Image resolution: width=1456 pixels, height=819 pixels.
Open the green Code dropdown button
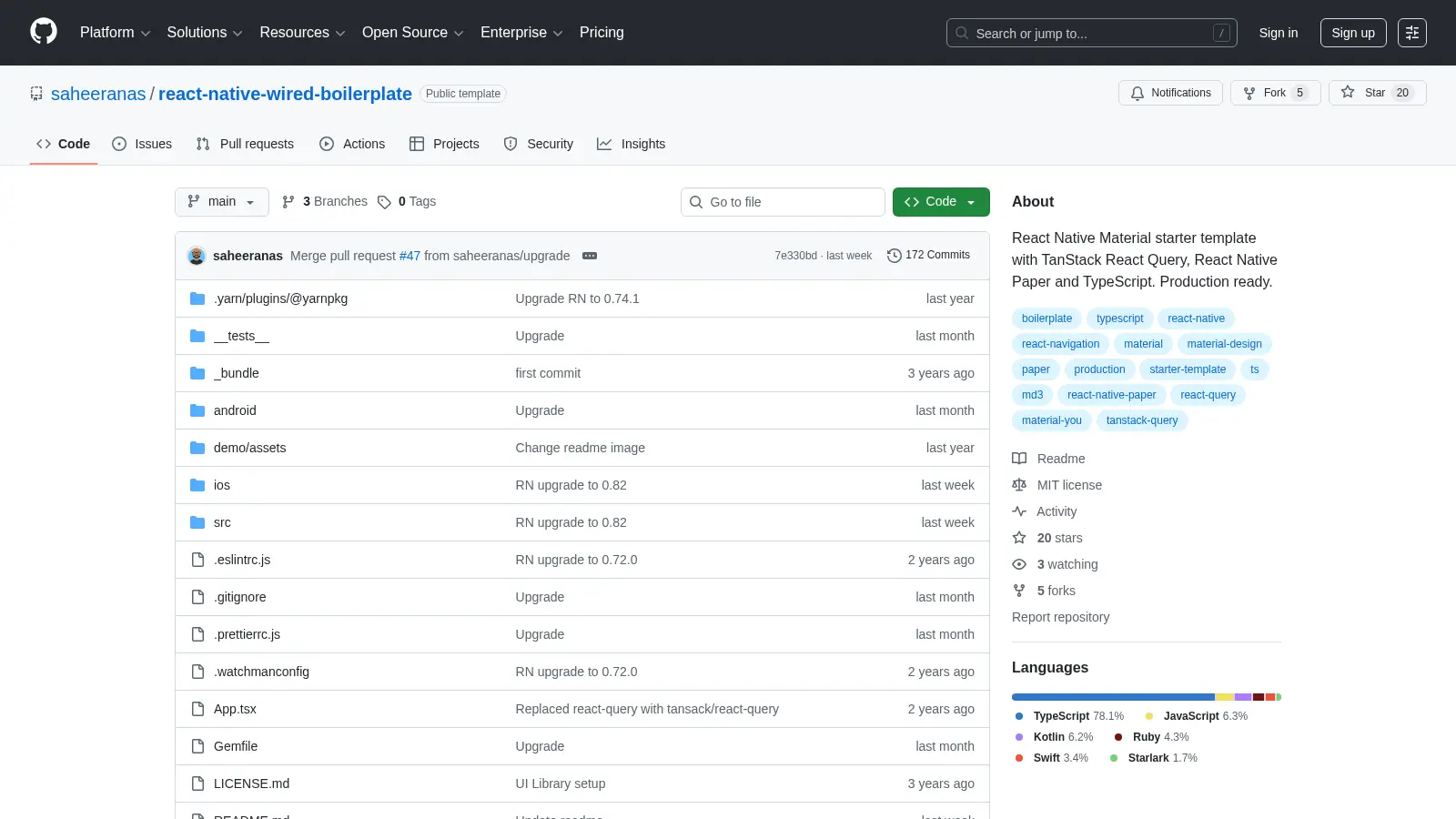941,202
